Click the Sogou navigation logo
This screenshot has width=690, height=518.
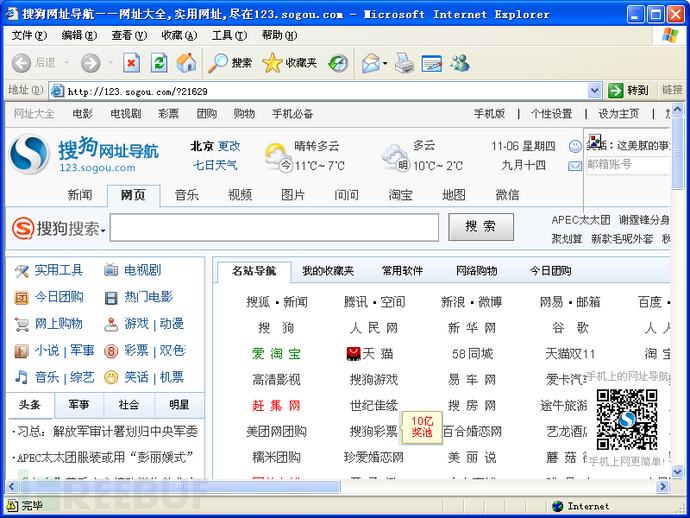coord(84,154)
